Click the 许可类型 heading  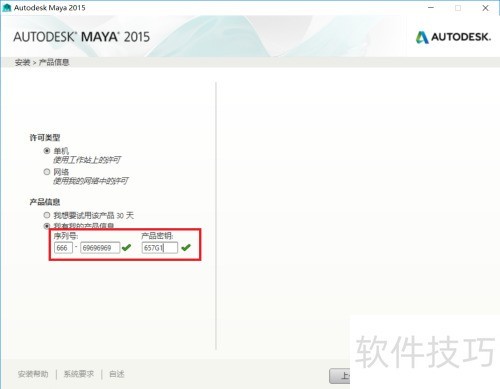tap(45, 137)
